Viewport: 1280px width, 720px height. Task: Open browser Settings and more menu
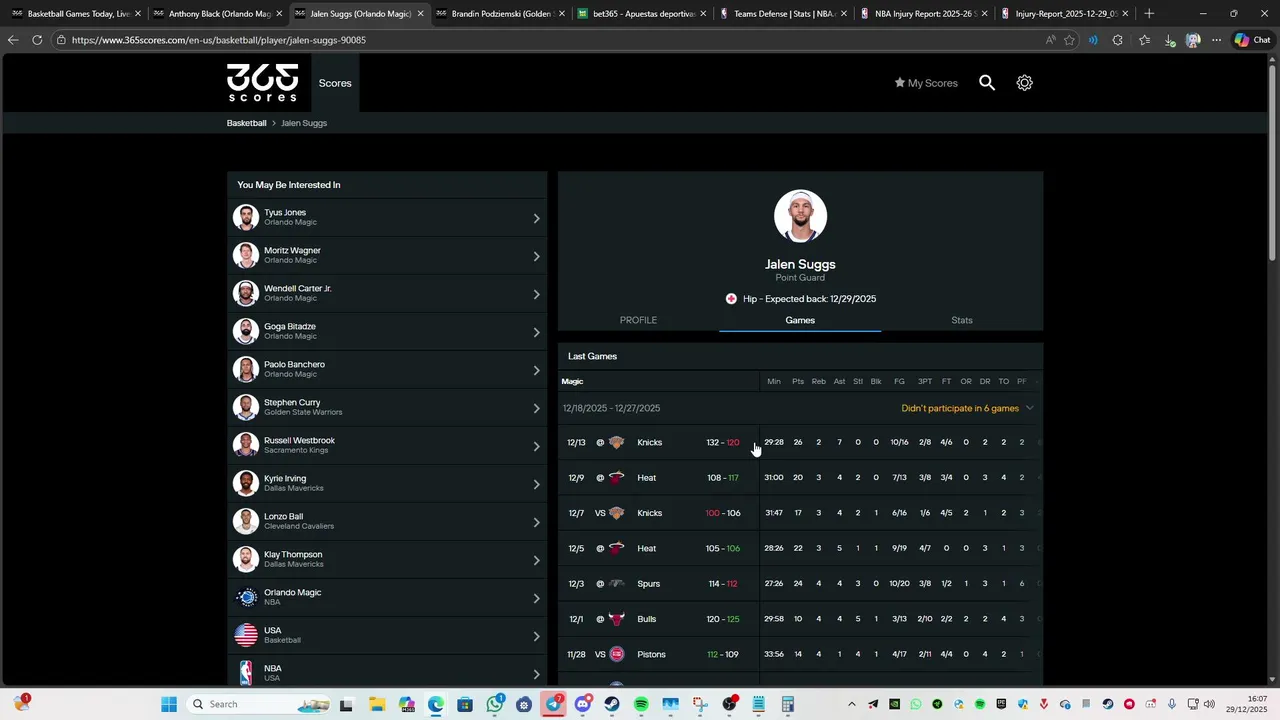click(1216, 40)
